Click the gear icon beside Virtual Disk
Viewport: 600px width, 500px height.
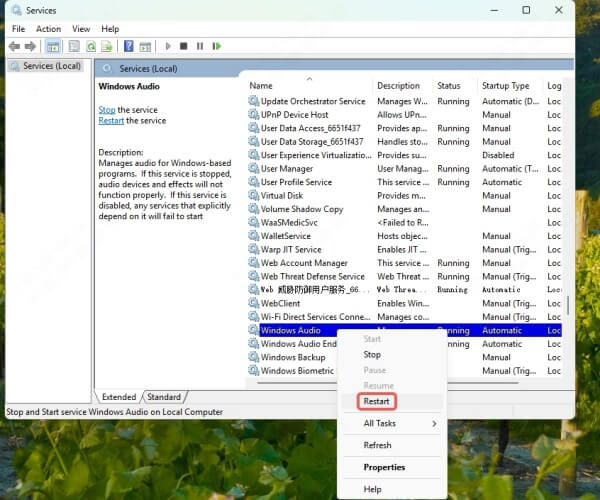click(253, 195)
